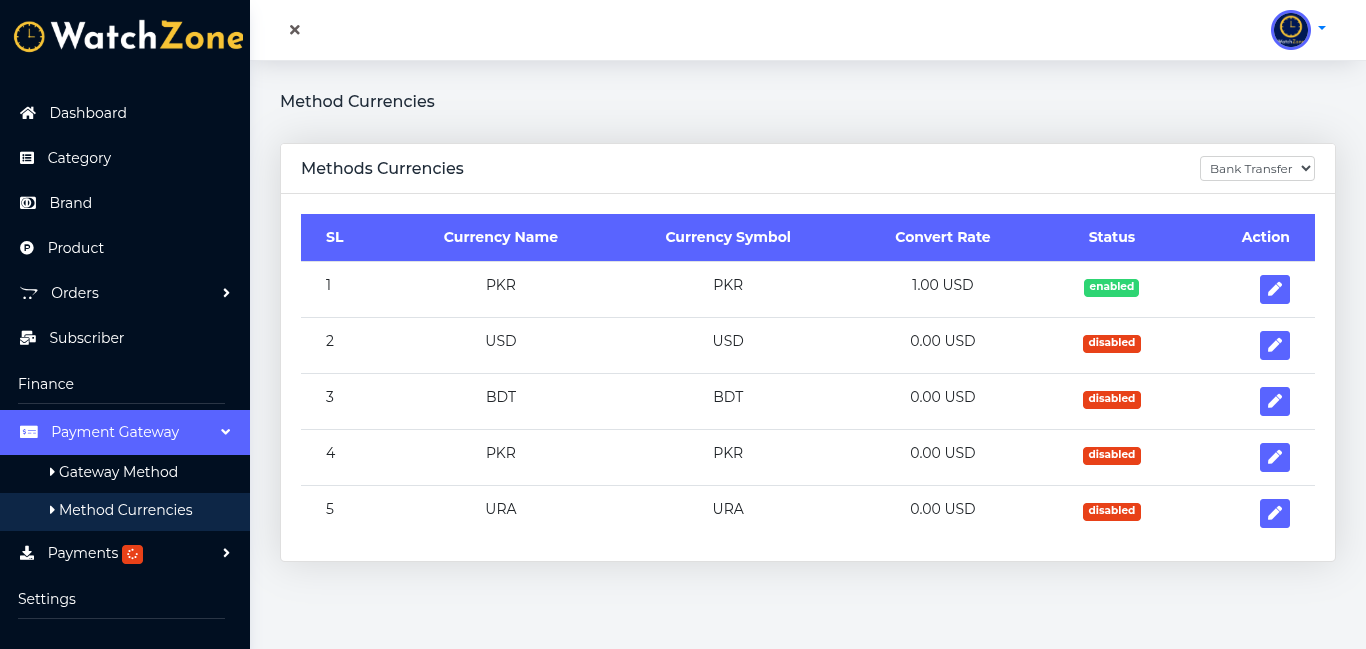Click the WatchZone logo
Viewport: 1366px width, 649px height.
click(x=128, y=36)
